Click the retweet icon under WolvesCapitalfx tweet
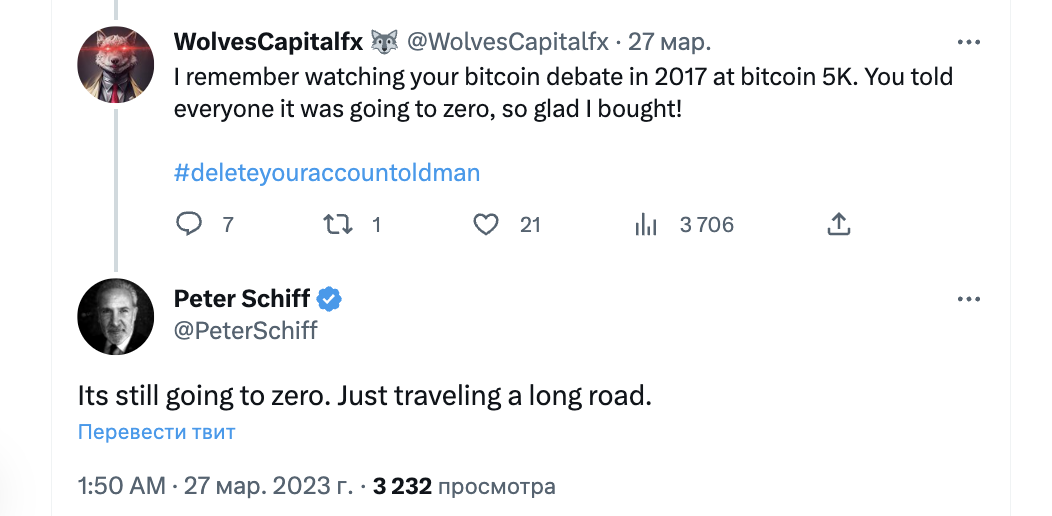 point(338,225)
